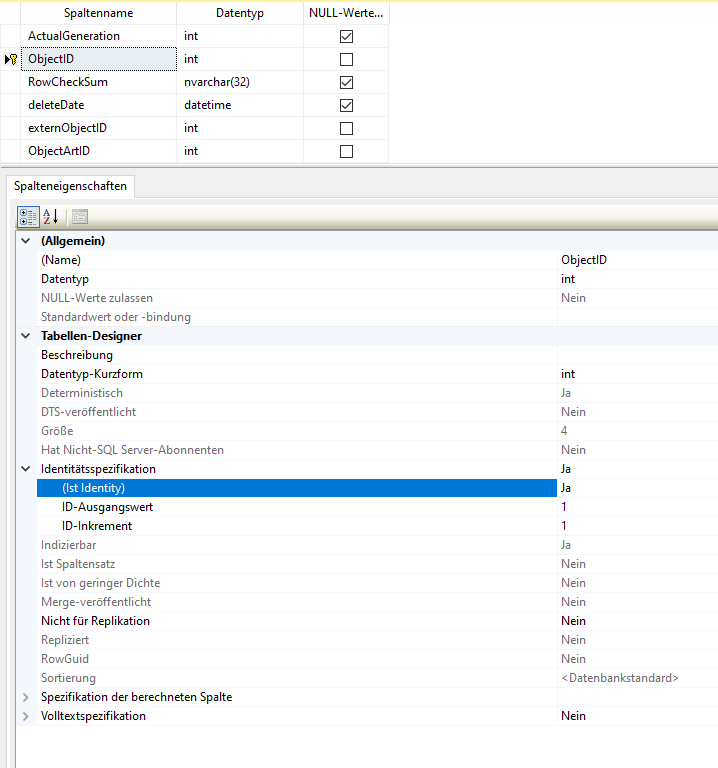Click the nvarchar(32) data type cell

(x=240, y=82)
